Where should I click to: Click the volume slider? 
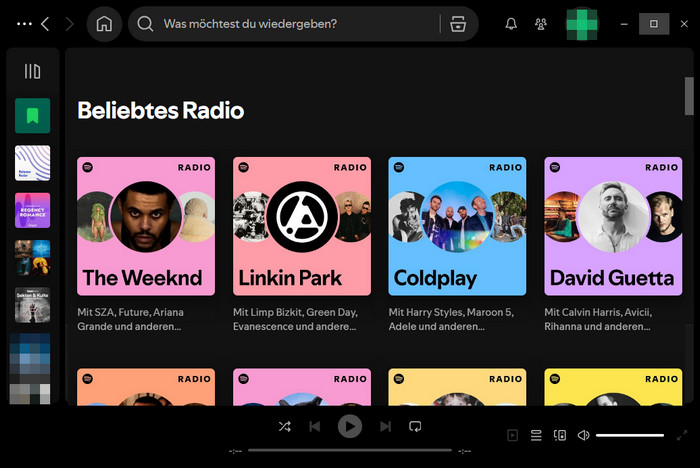(629, 435)
